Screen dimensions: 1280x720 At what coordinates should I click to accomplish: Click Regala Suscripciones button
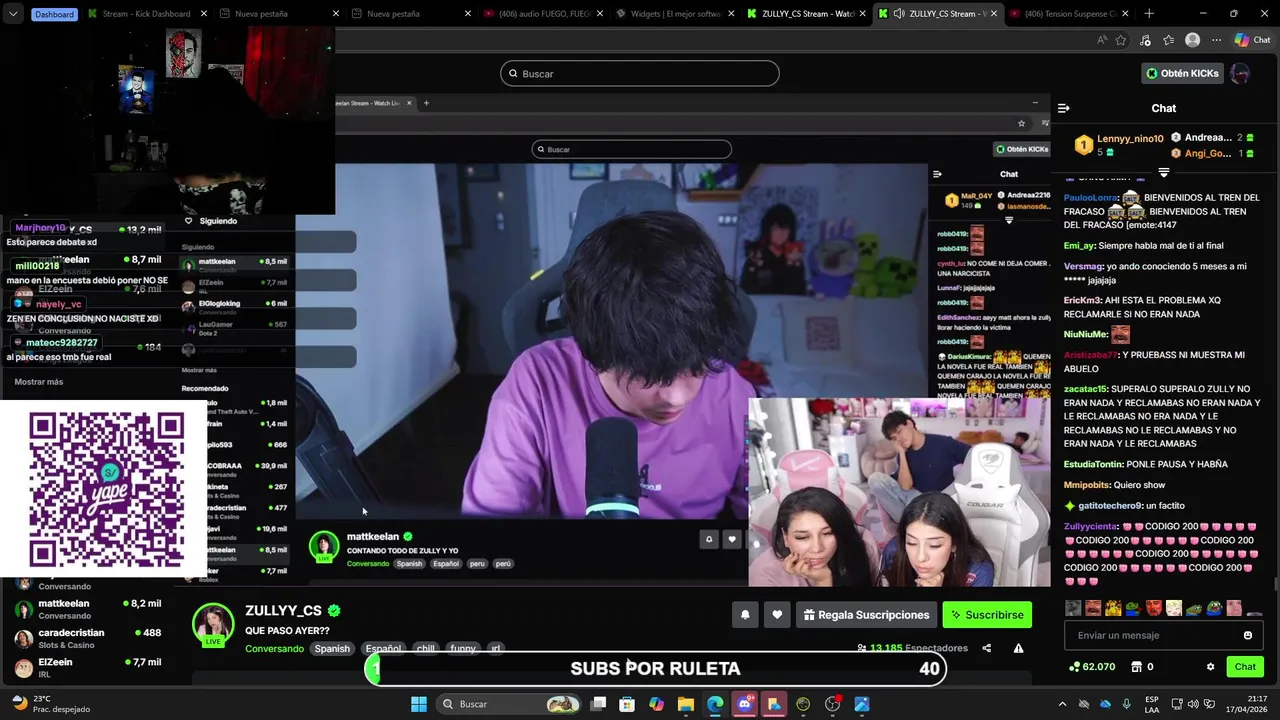(867, 615)
